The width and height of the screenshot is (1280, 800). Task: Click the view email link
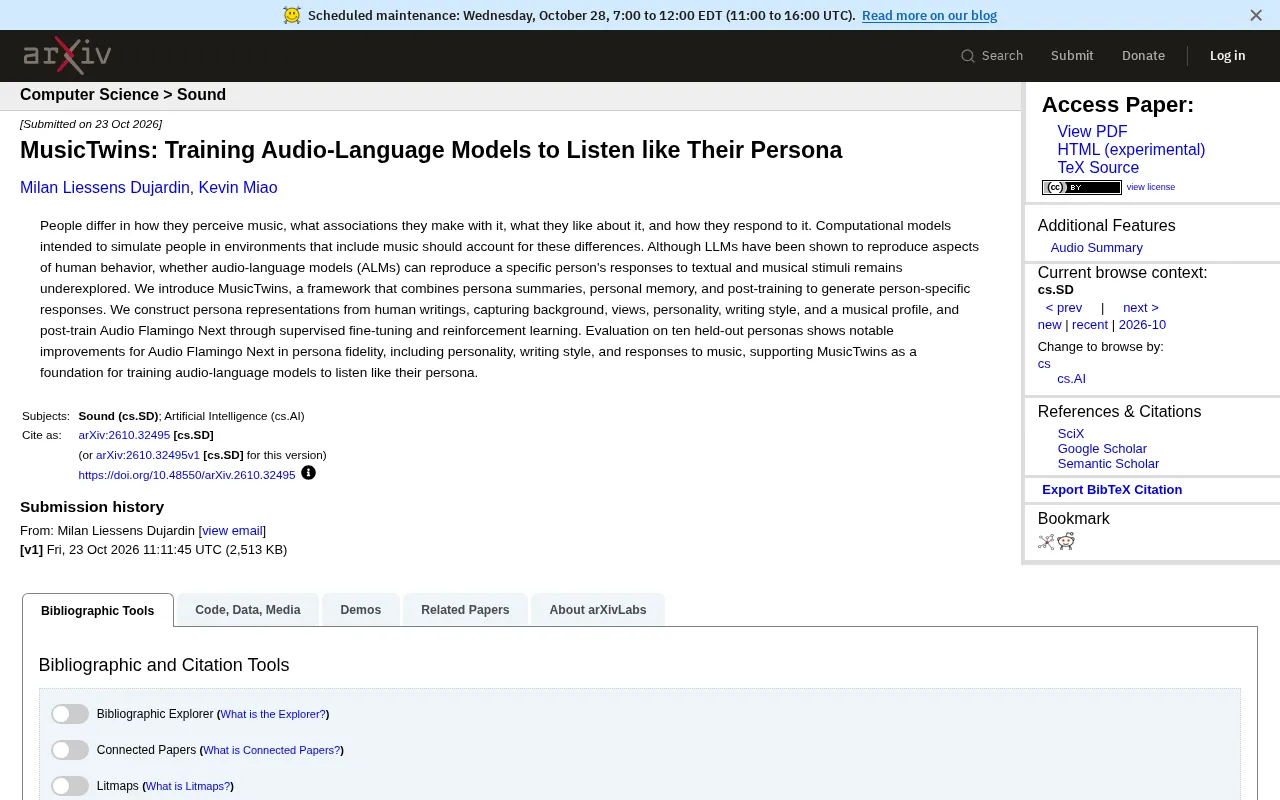[x=232, y=531]
